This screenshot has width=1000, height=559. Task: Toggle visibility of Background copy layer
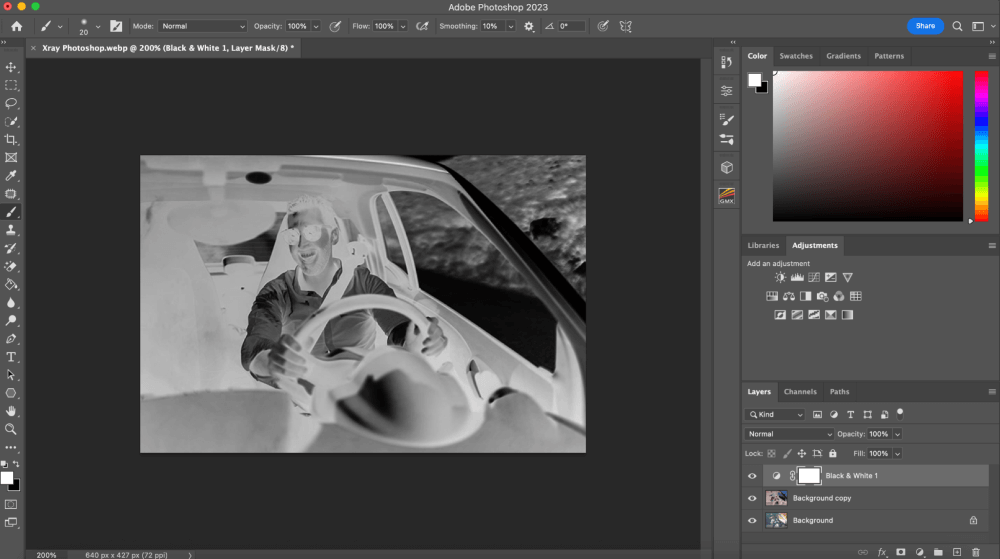click(752, 498)
